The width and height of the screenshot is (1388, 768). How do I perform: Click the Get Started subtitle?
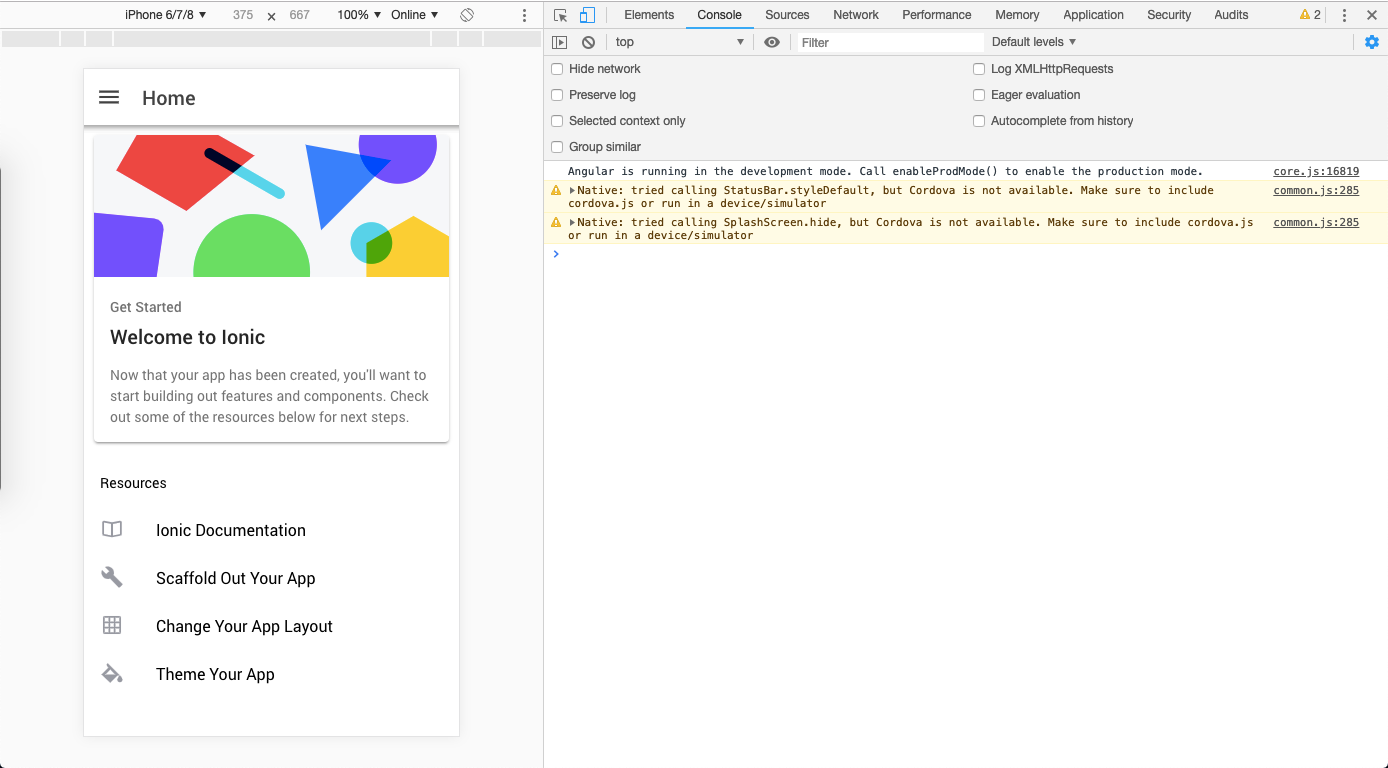146,307
